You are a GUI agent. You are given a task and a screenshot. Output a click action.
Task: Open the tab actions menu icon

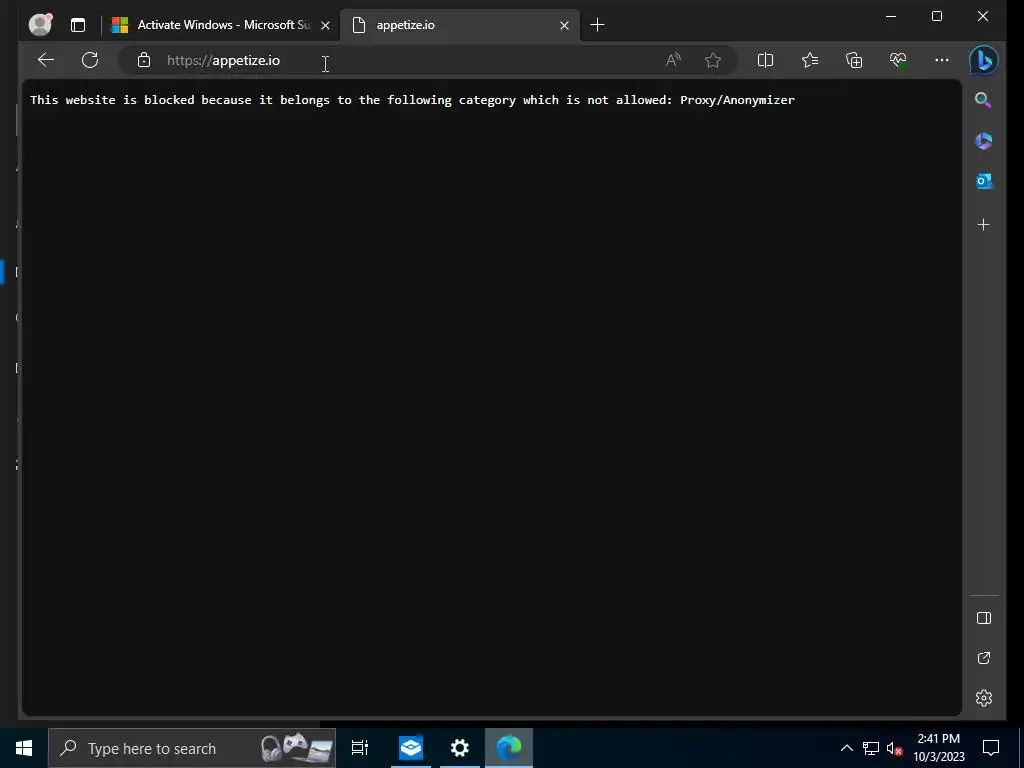[78, 25]
